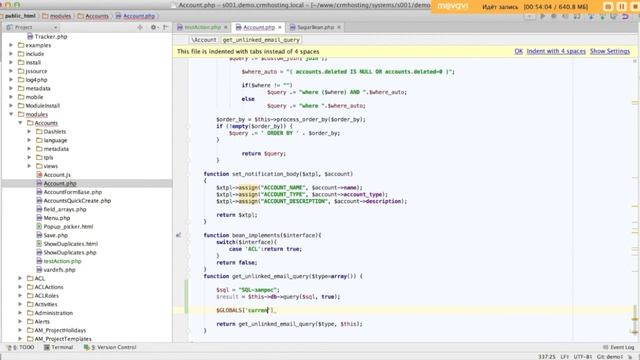The height and width of the screenshot is (360, 640).
Task: Close the SugarBean.php tab
Action: [x=339, y=27]
